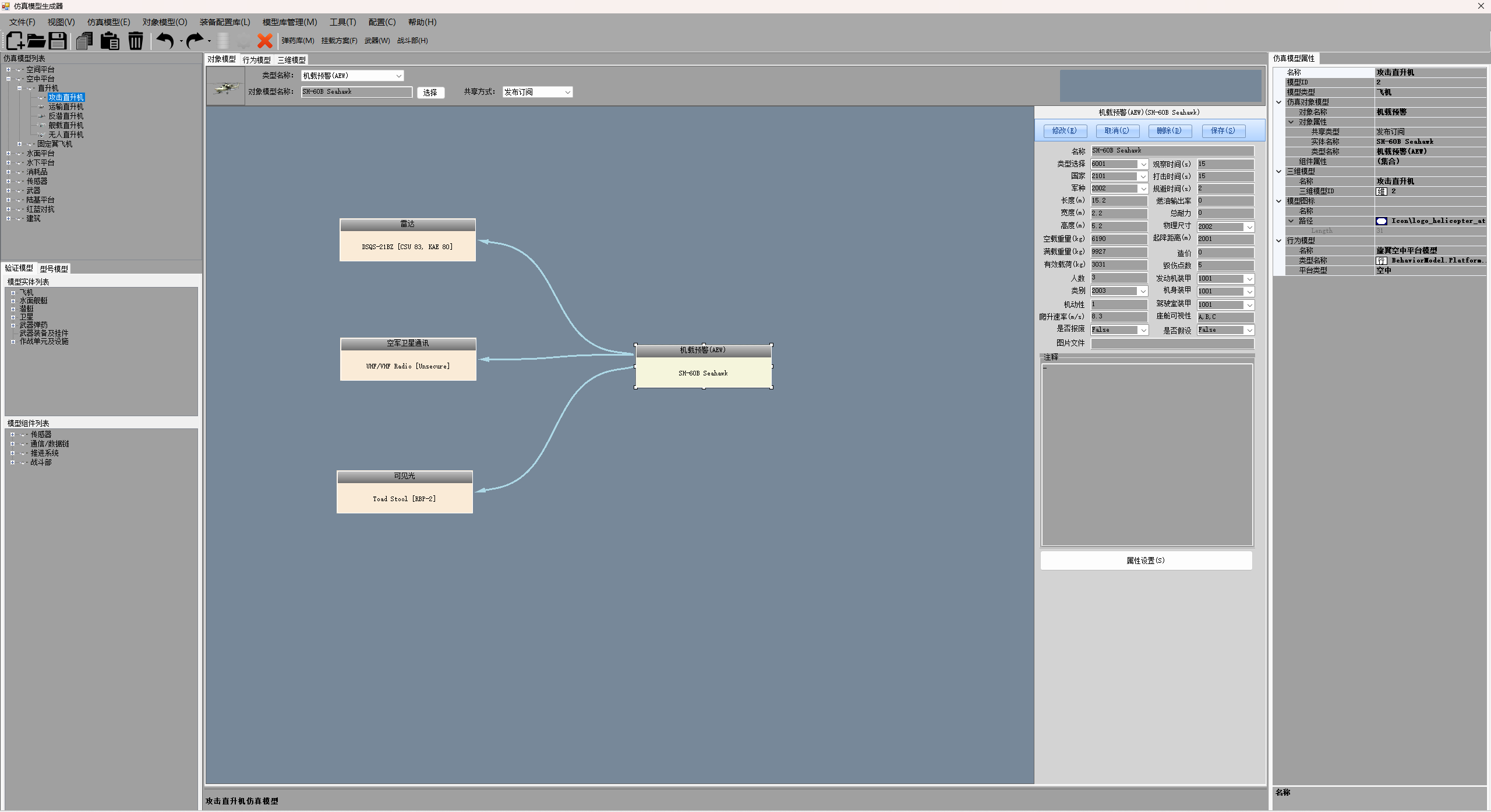Open the undo history dropdown arrow

coord(181,41)
